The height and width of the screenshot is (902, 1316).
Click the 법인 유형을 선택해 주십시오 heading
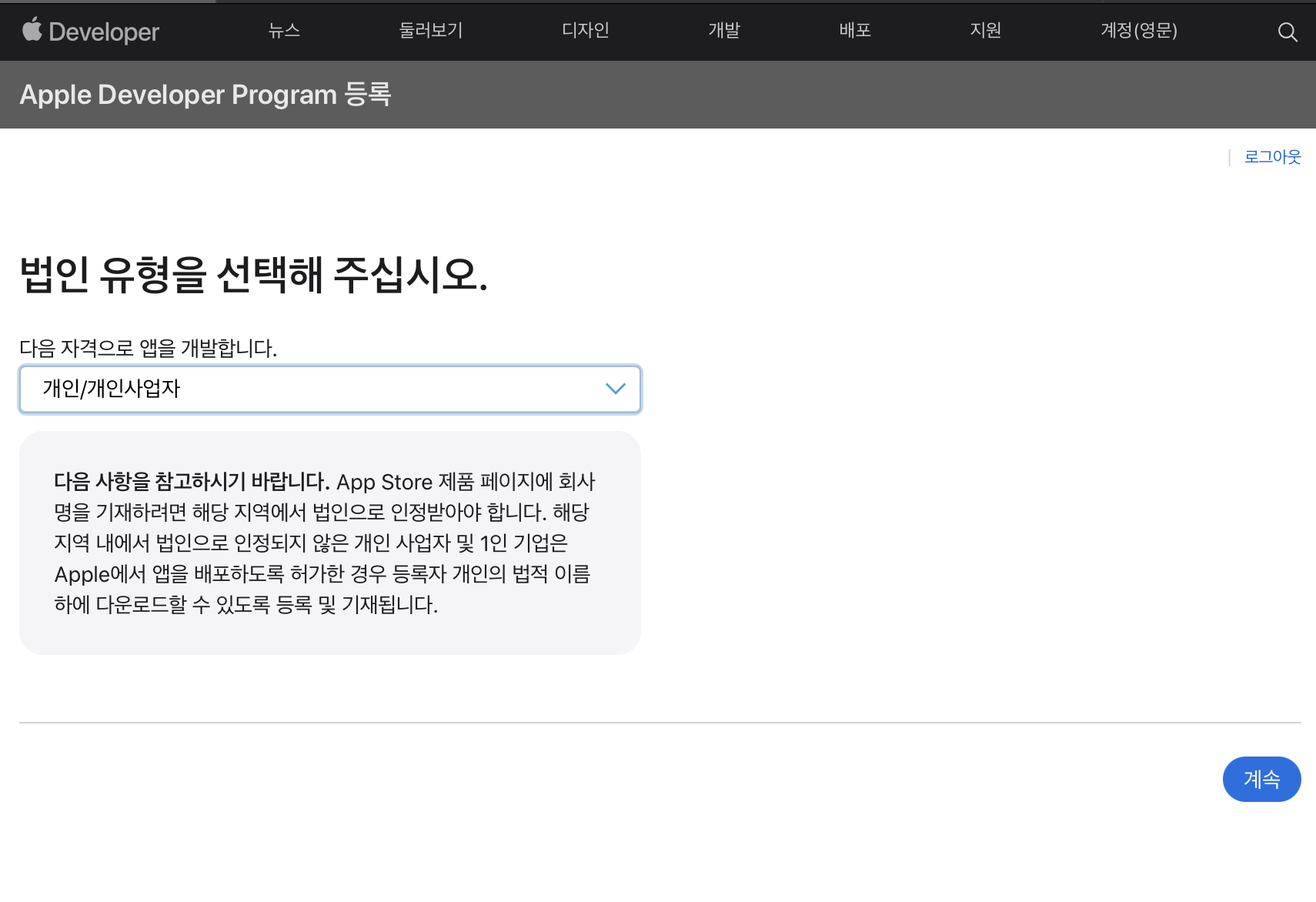(253, 275)
